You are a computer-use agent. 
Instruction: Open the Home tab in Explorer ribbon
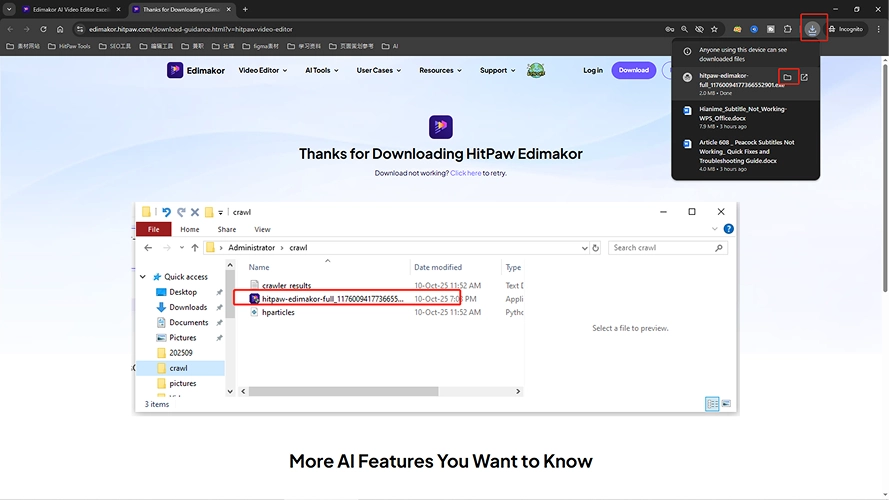click(x=189, y=229)
